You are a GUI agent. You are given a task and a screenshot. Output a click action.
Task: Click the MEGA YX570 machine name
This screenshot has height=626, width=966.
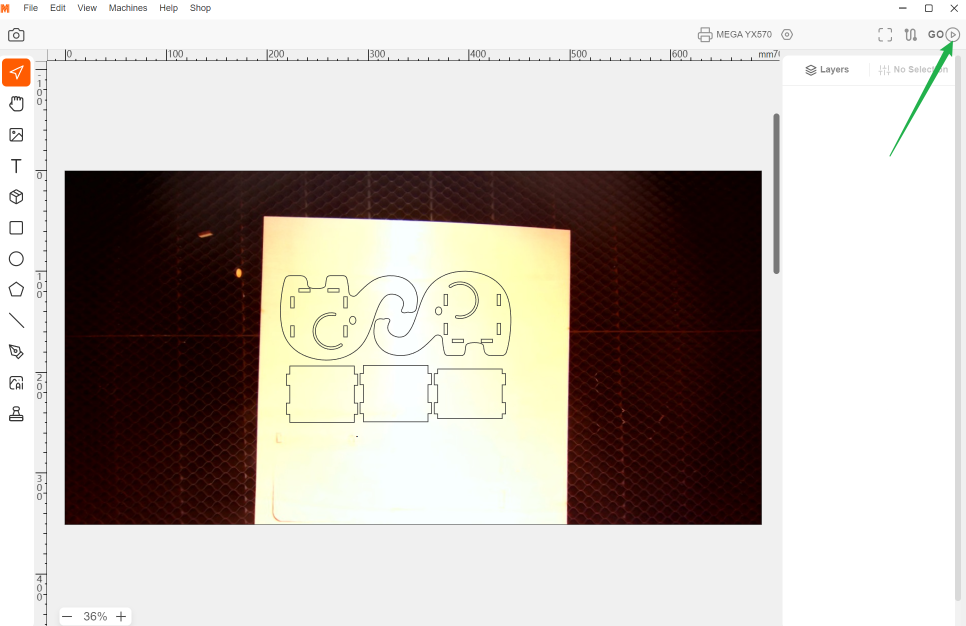tap(744, 35)
